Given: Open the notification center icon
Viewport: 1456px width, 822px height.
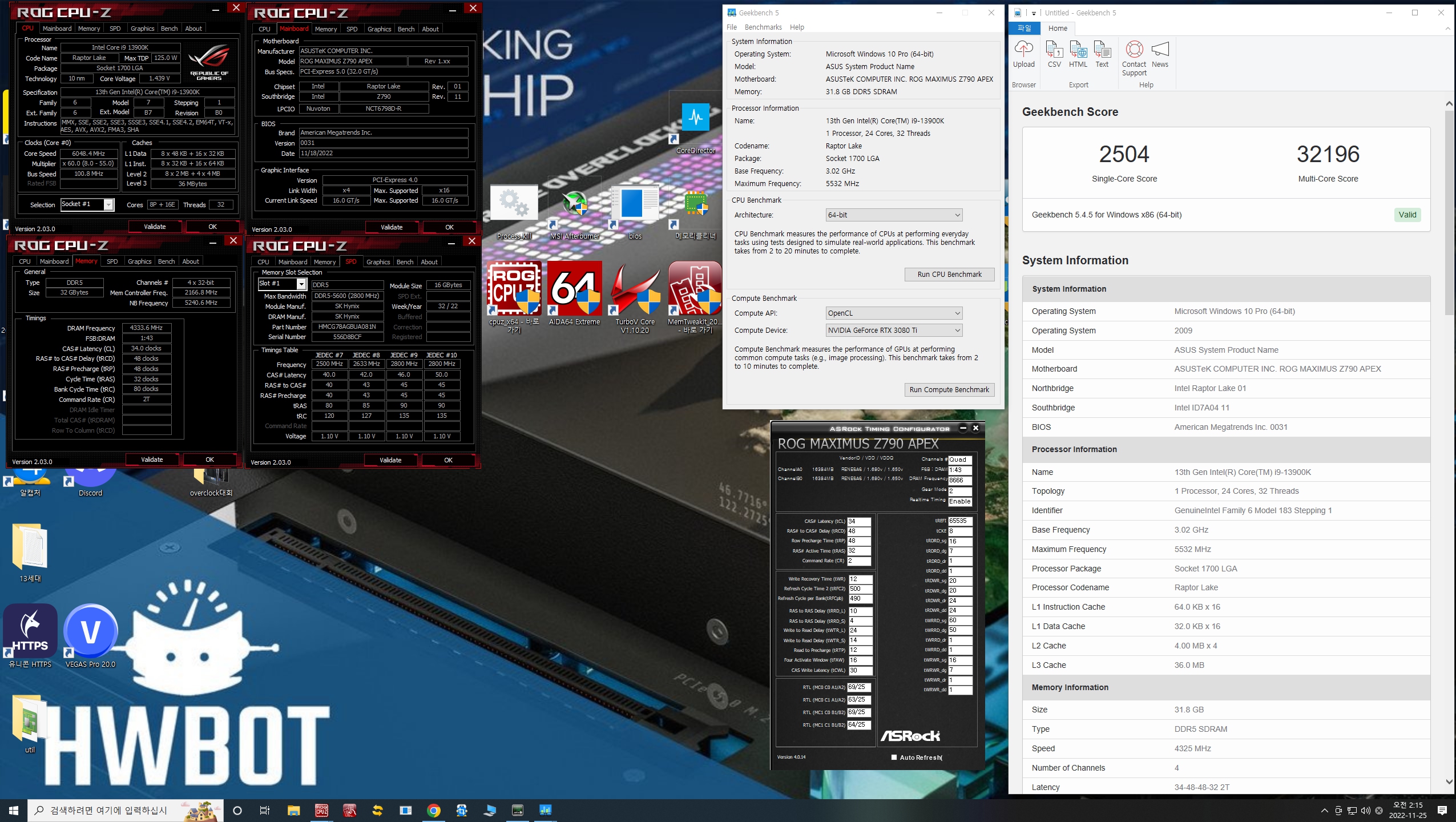Looking at the screenshot, I should (x=1442, y=810).
